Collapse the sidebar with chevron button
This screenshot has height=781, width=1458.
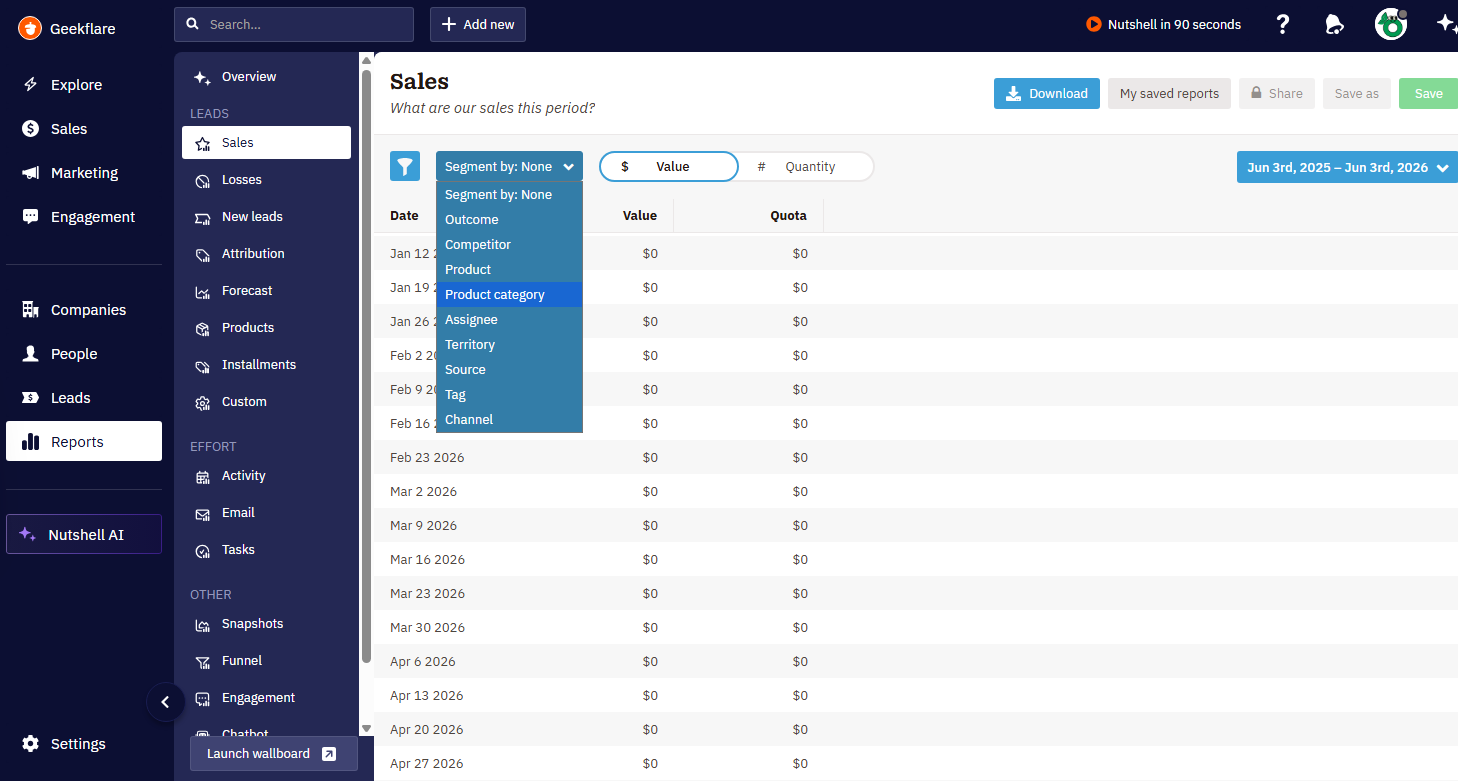[x=165, y=702]
